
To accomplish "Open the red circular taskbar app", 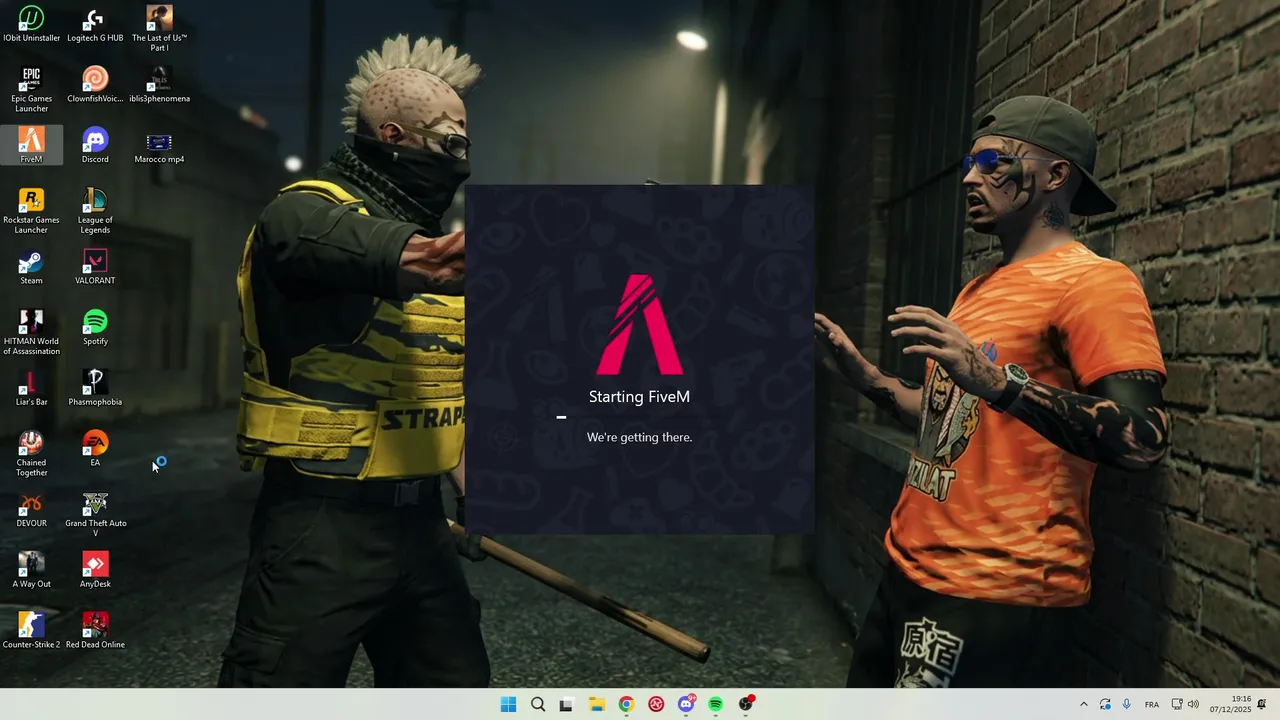I will [x=656, y=704].
